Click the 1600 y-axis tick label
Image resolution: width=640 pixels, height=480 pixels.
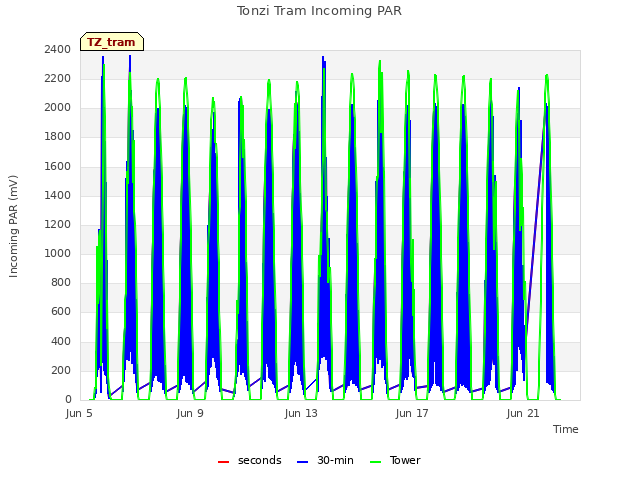tap(58, 166)
